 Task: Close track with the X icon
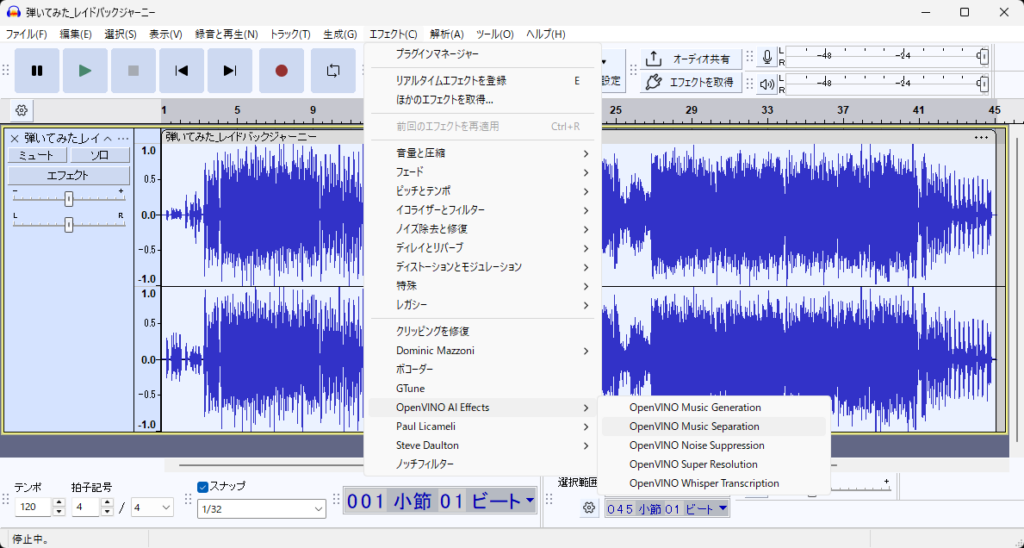click(x=14, y=138)
